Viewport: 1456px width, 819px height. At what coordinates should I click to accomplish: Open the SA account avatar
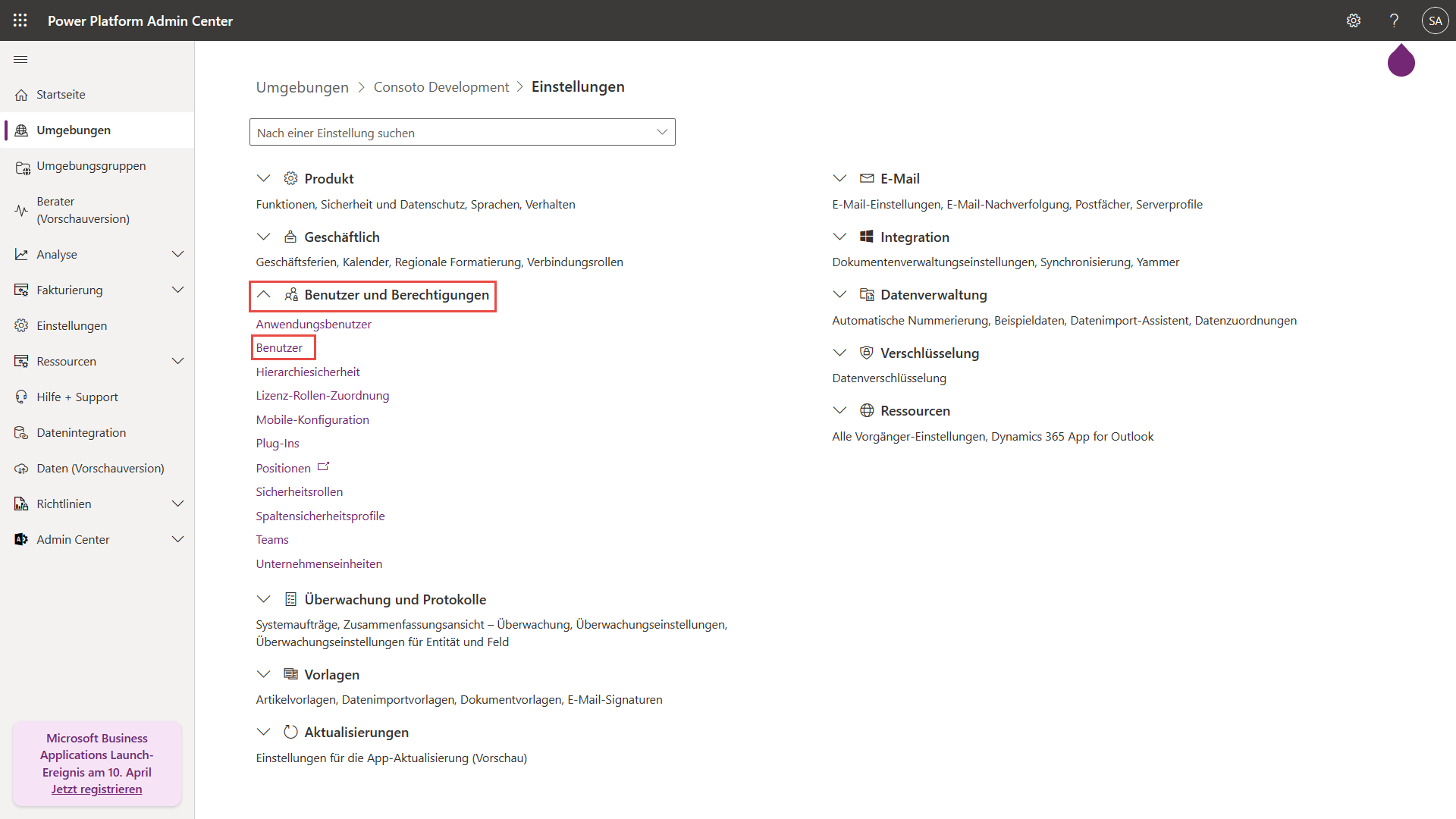[x=1435, y=20]
